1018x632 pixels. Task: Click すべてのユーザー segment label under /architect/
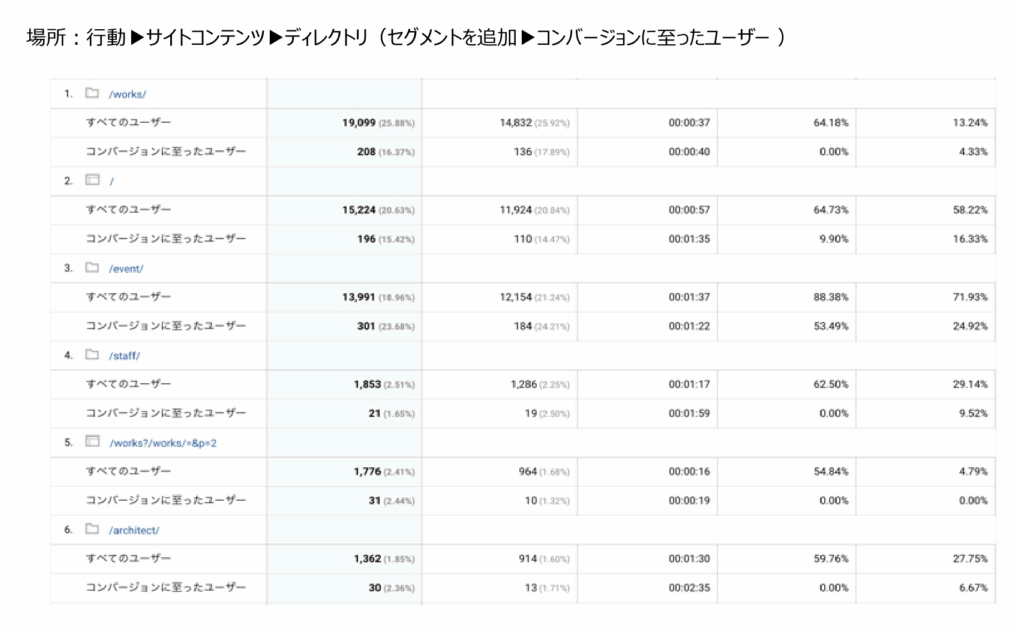point(128,558)
